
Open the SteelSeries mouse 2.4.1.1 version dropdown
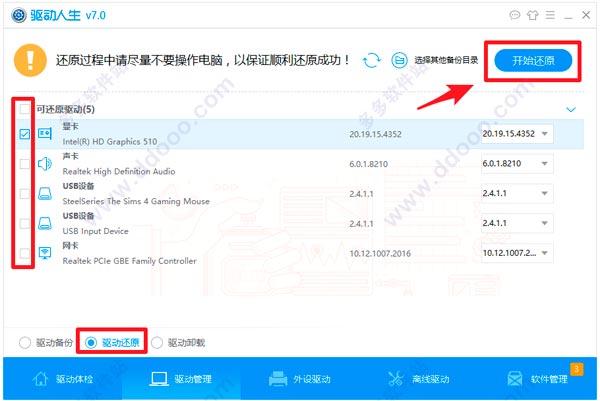[x=517, y=194]
